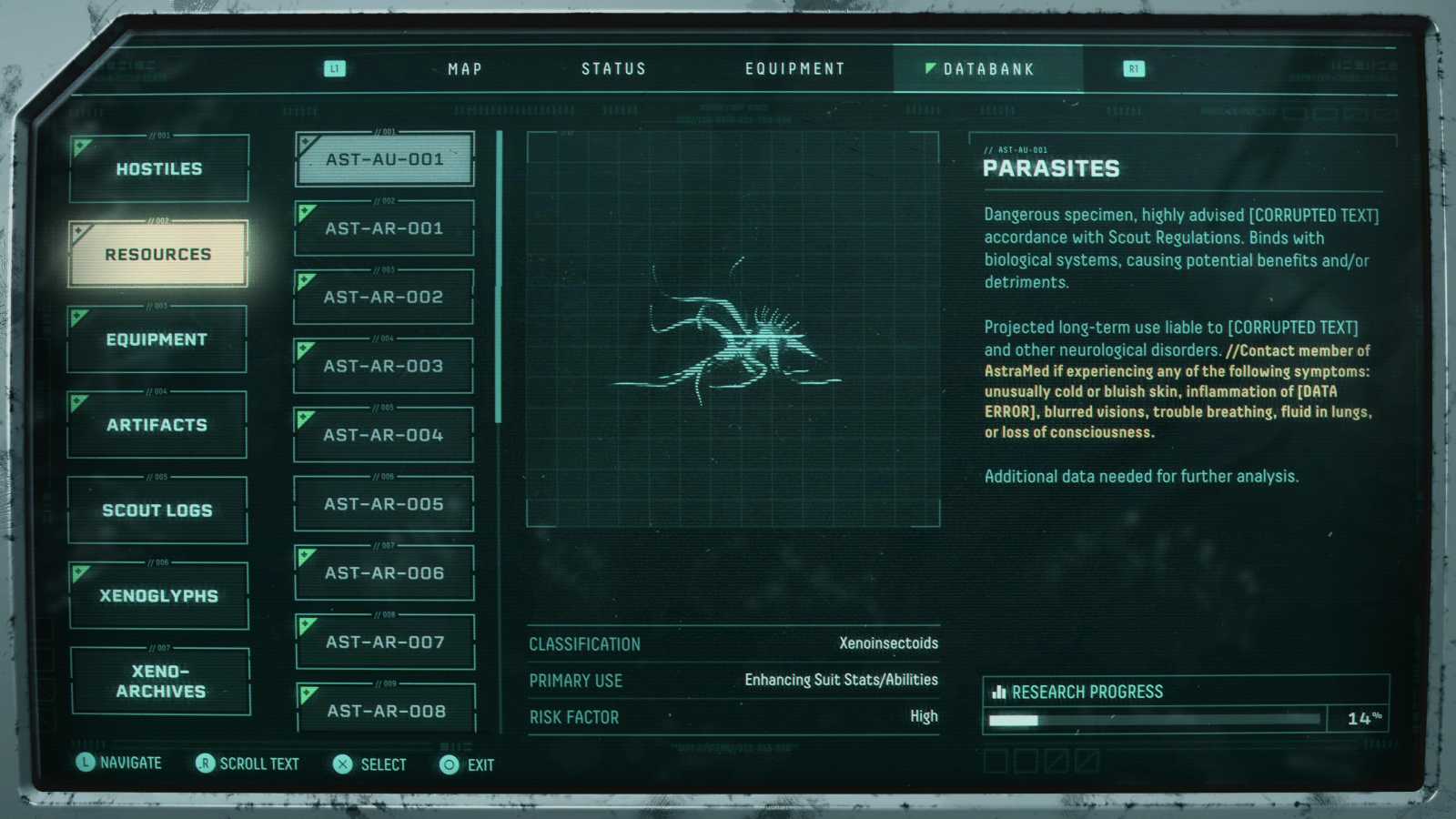Open the Artifacts category
Image resolution: width=1456 pixels, height=819 pixels.
[x=157, y=425]
